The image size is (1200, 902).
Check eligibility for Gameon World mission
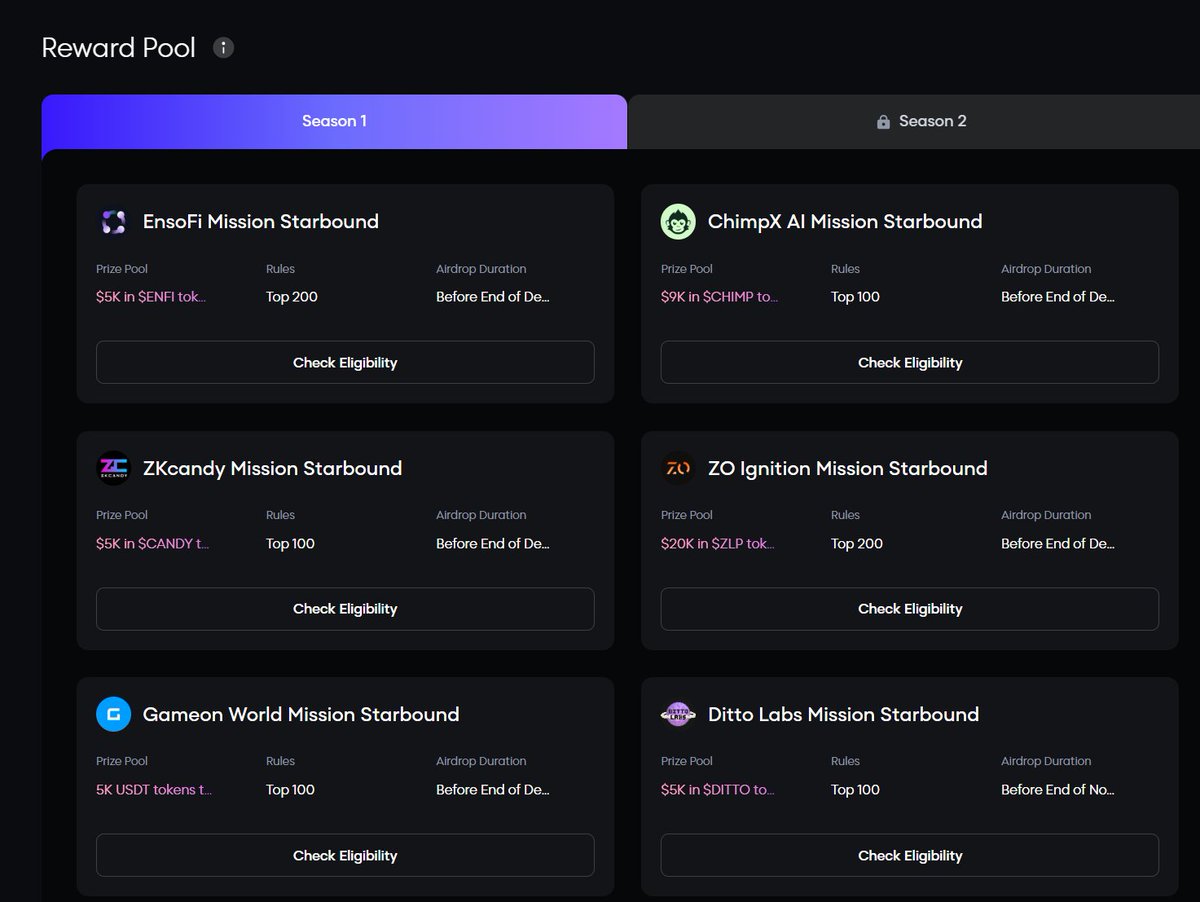(x=345, y=855)
